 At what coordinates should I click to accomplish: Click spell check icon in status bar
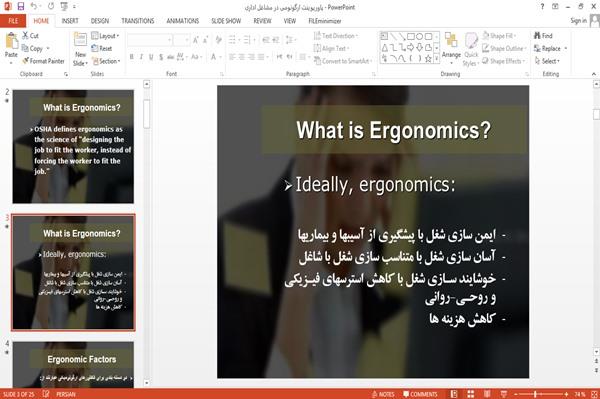click(x=46, y=394)
